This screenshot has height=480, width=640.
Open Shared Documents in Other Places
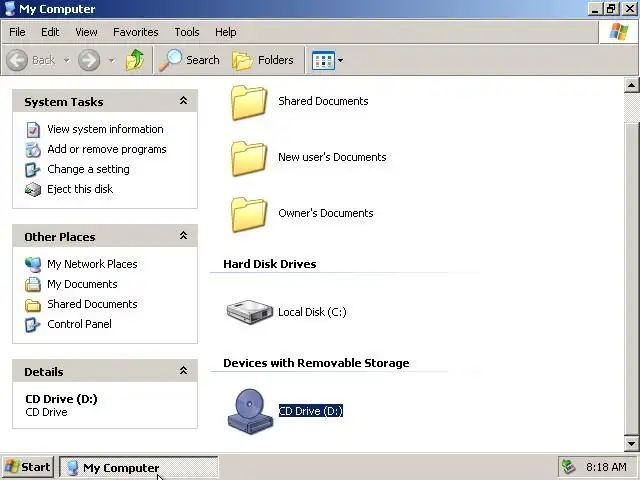point(92,304)
